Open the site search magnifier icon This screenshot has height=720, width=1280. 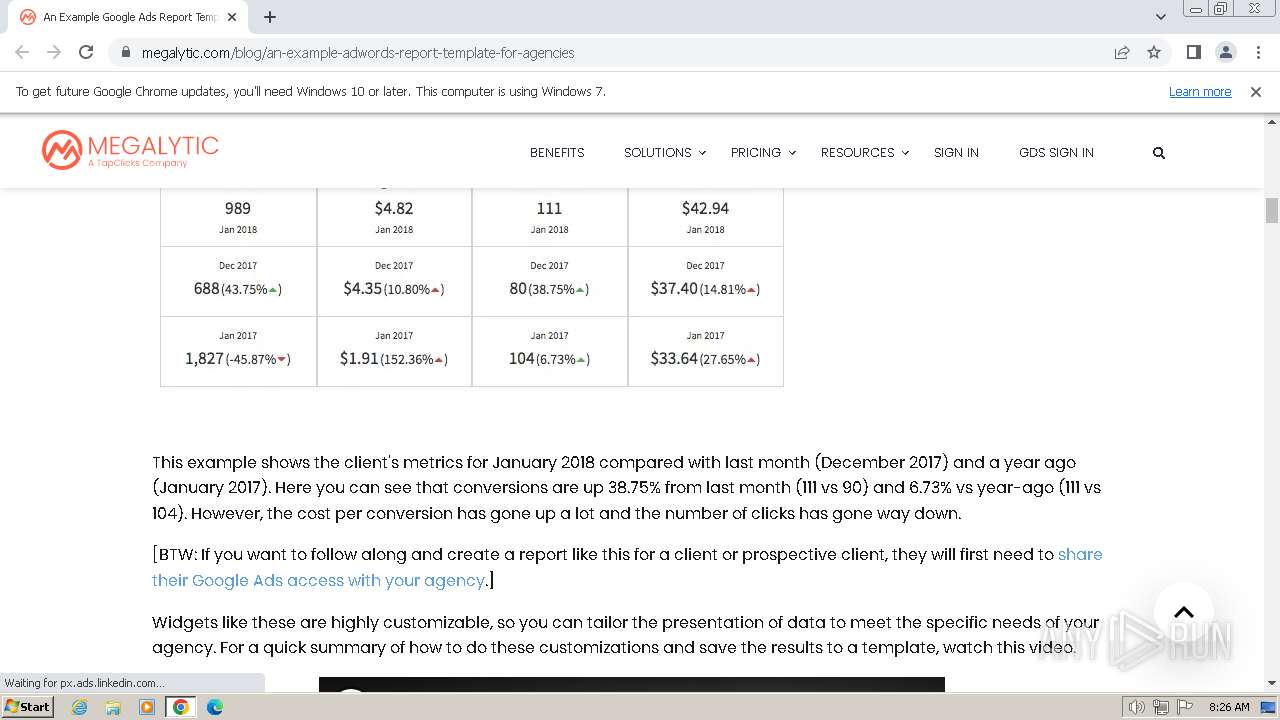1159,153
